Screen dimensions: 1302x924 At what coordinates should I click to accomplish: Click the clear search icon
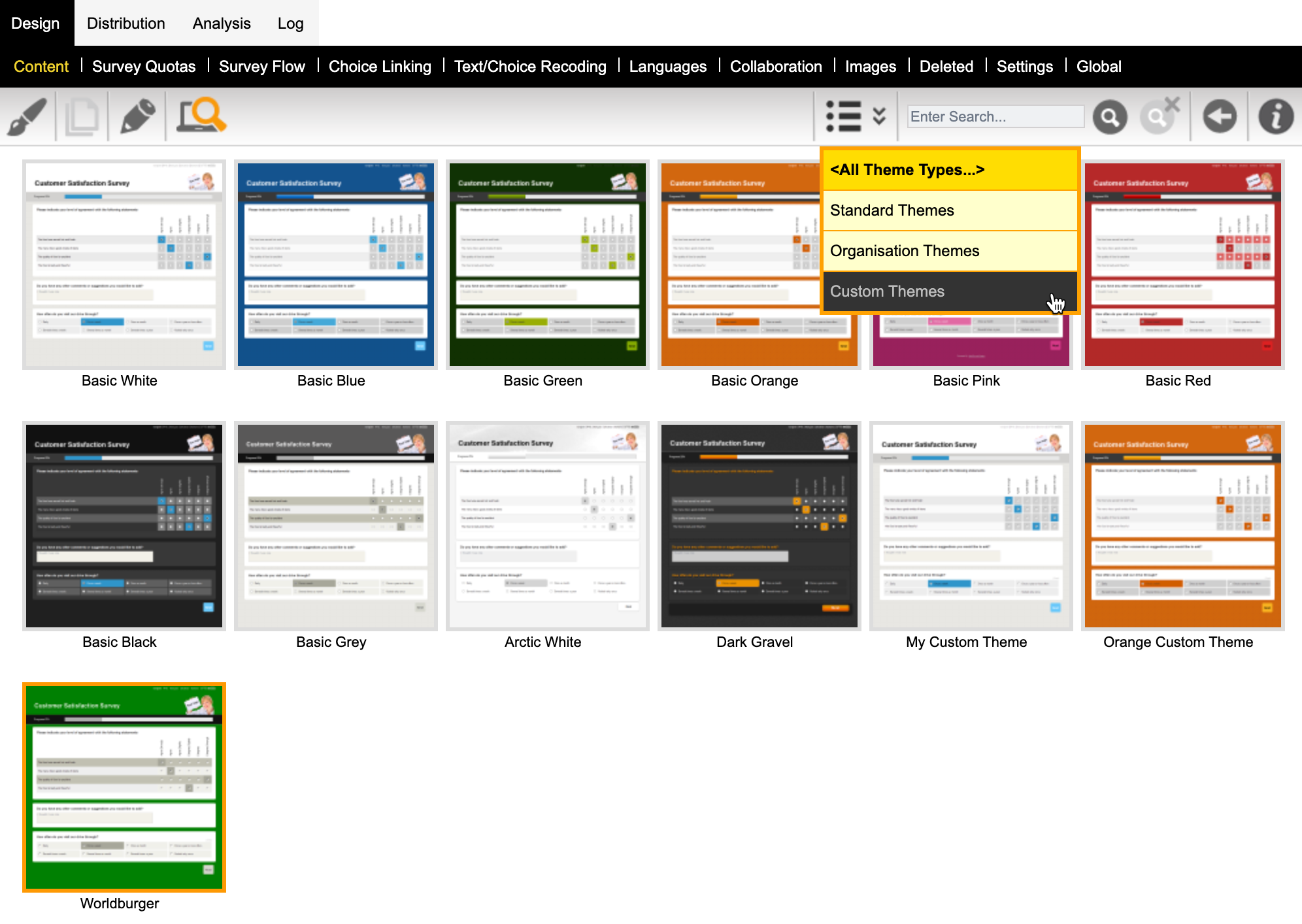click(1157, 116)
